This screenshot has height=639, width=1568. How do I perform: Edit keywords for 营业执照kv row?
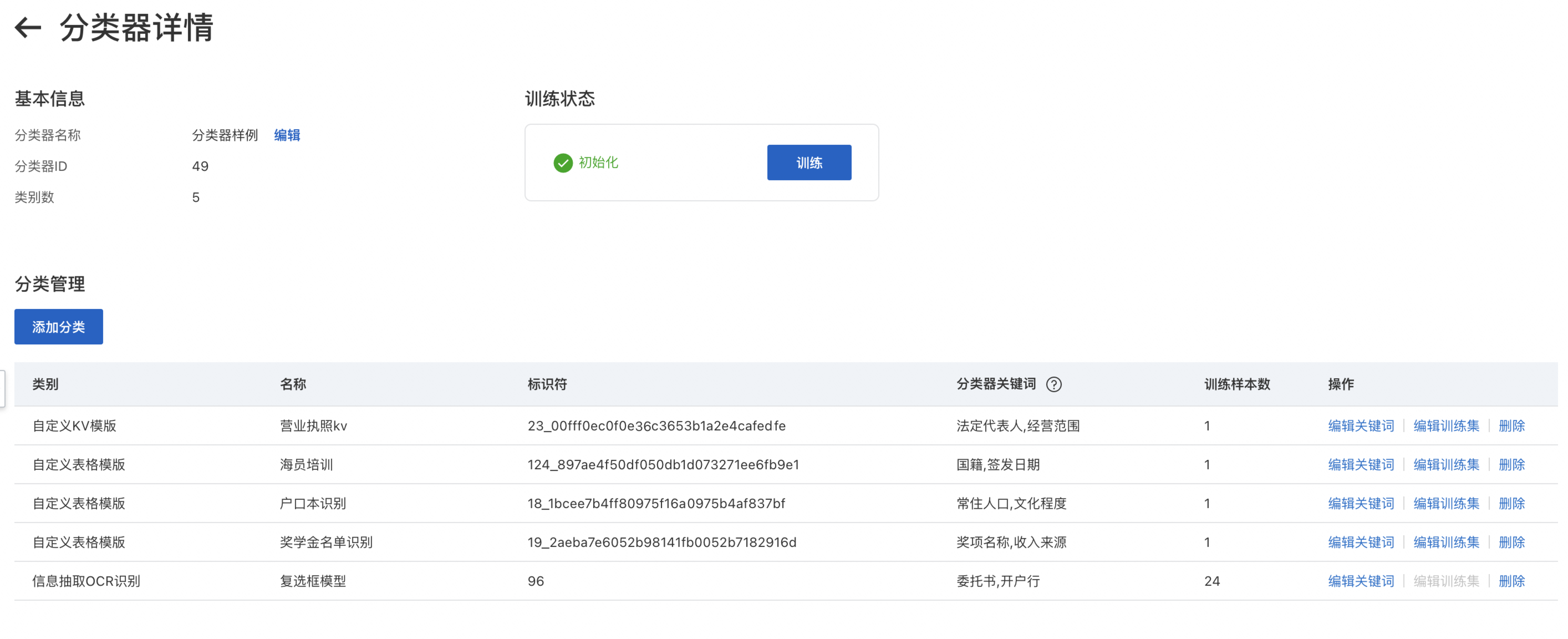click(1360, 426)
